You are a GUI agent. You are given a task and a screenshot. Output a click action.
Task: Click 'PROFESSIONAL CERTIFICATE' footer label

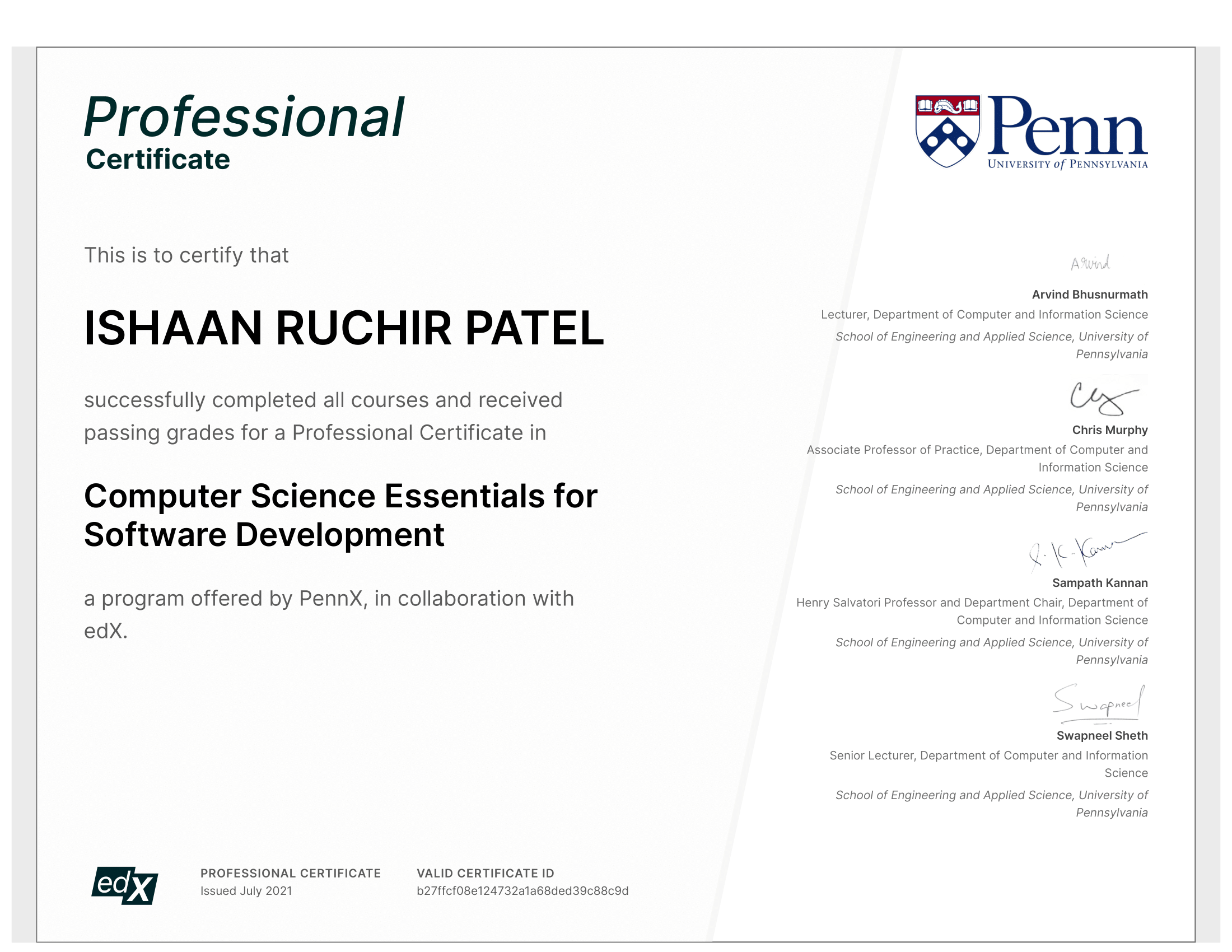tap(291, 873)
